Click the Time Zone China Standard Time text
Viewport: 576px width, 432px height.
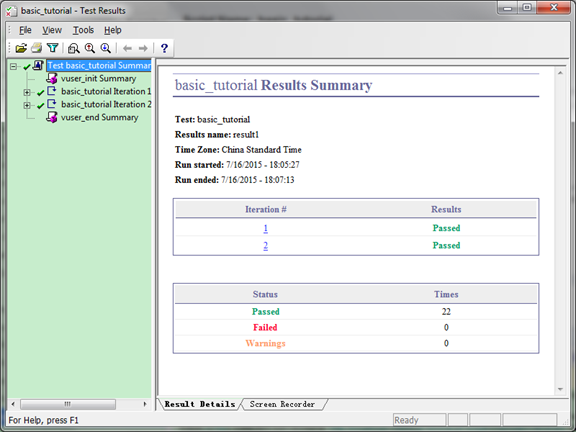pos(238,150)
